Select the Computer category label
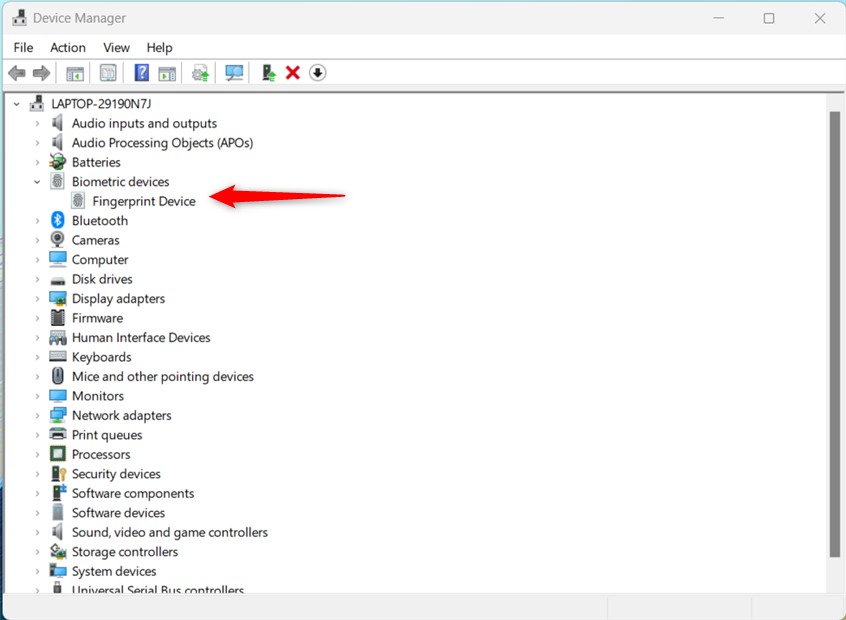Image resolution: width=846 pixels, height=620 pixels. pos(100,260)
